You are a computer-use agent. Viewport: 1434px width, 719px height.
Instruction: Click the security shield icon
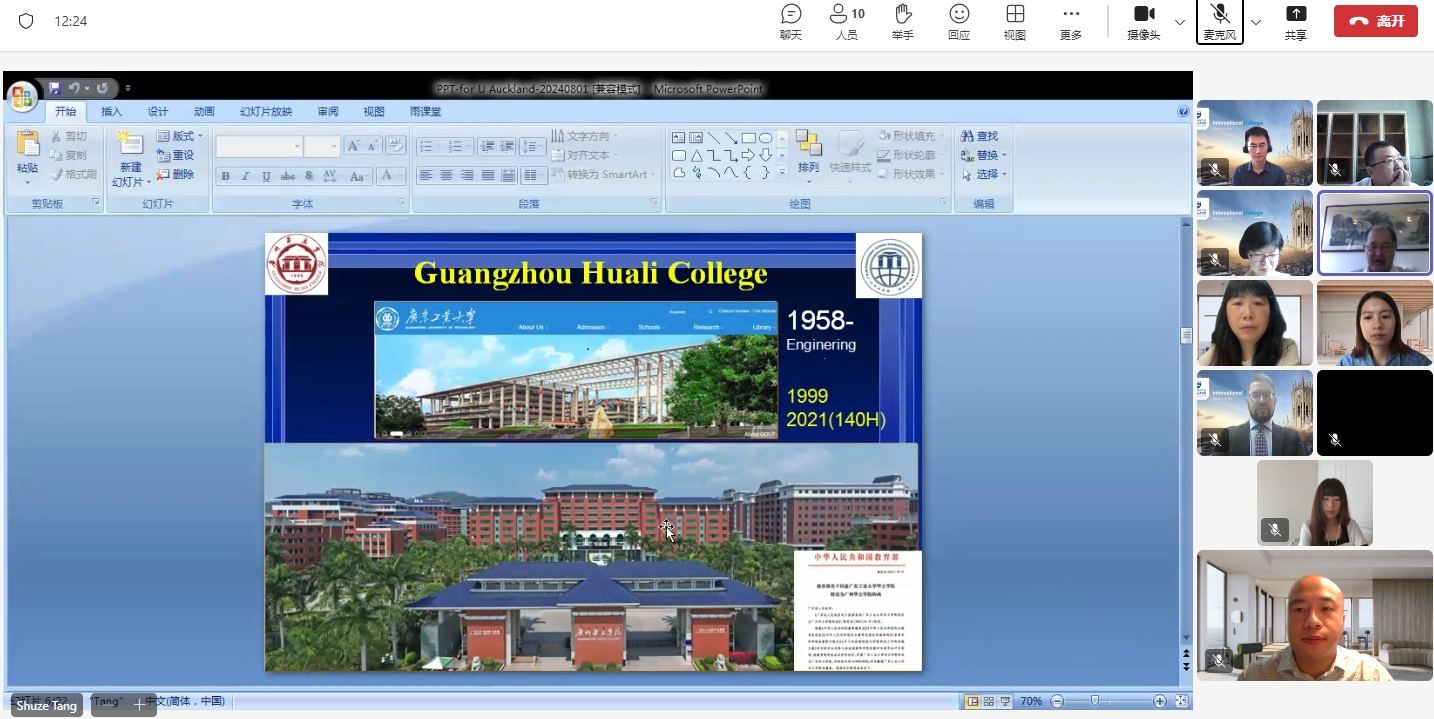(x=26, y=21)
